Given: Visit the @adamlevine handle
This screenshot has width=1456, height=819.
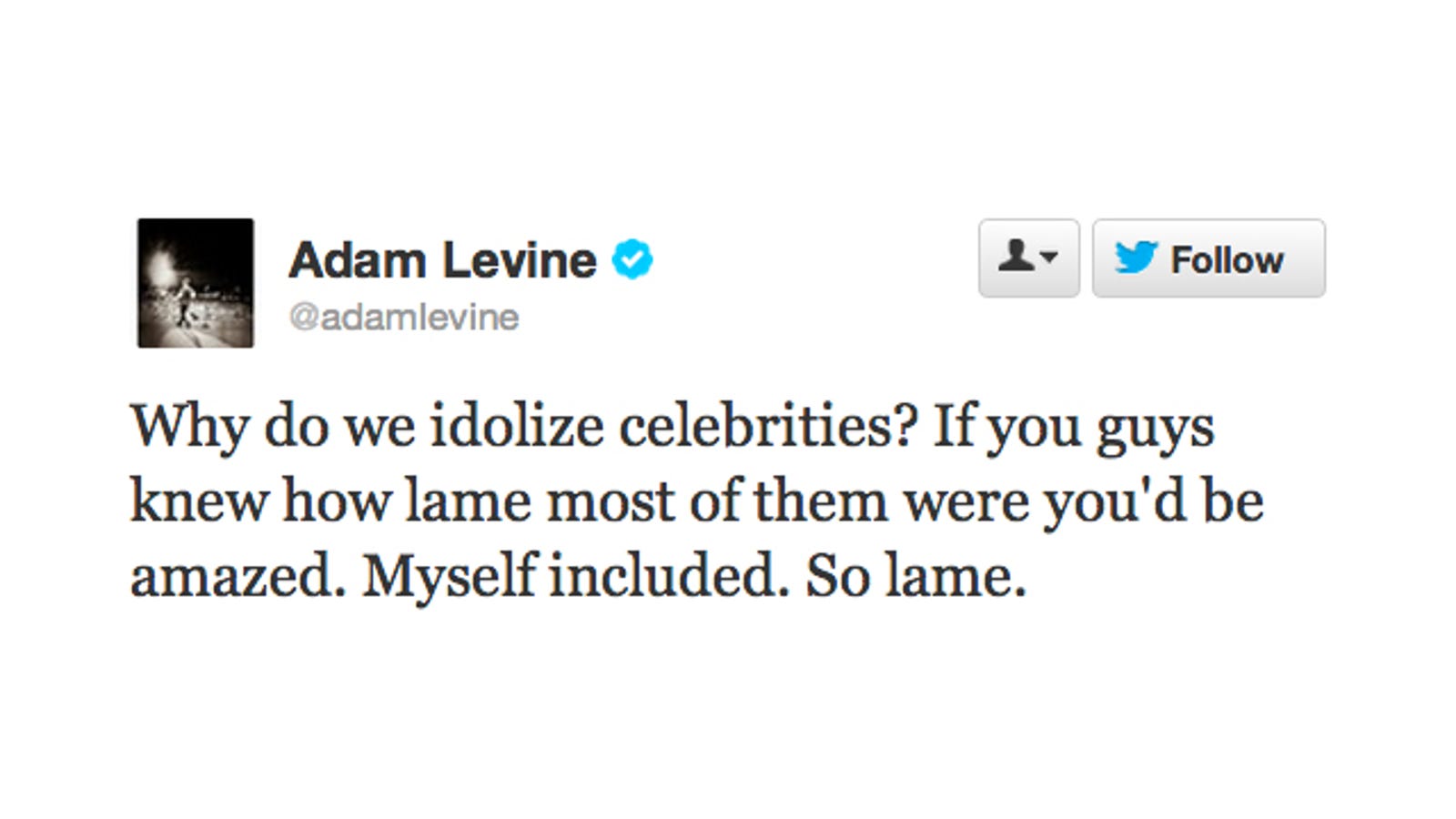Looking at the screenshot, I should (x=403, y=318).
